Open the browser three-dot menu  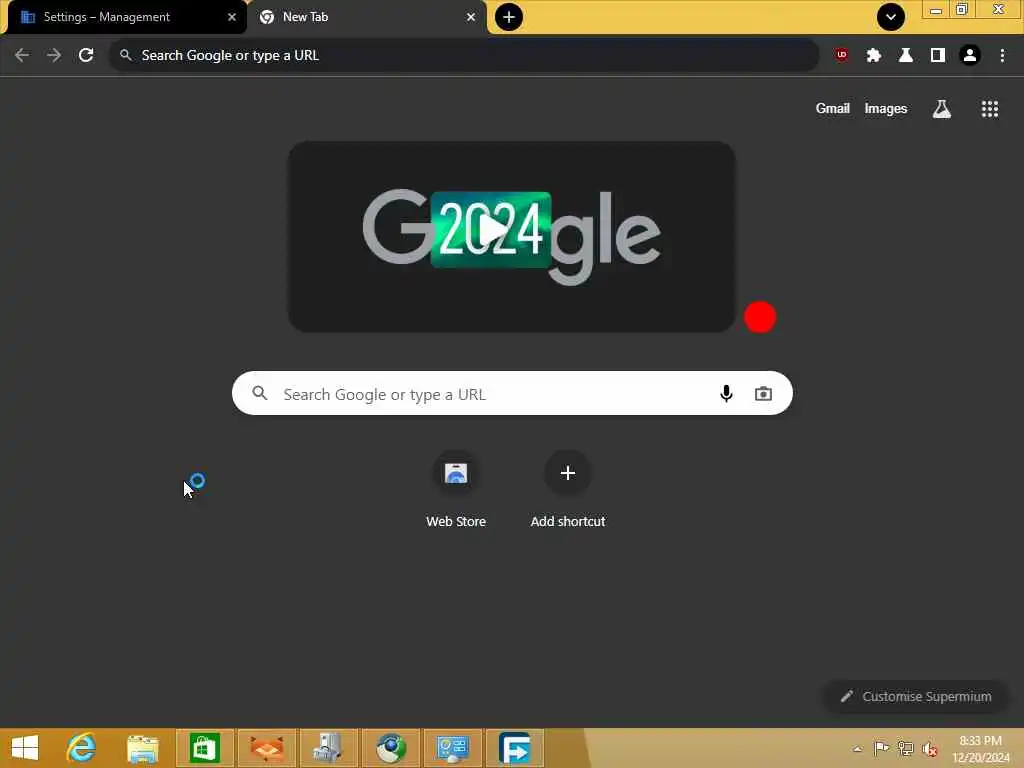[x=1002, y=56]
